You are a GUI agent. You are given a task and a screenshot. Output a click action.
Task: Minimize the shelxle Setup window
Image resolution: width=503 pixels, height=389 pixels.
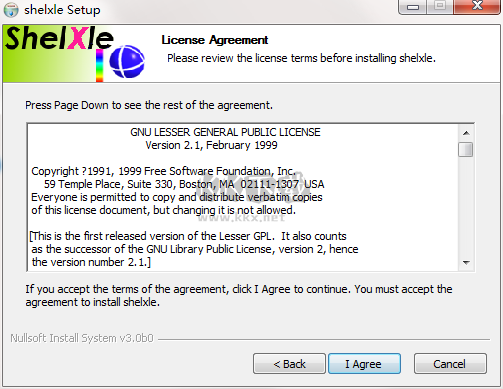pyautogui.click(x=413, y=7)
